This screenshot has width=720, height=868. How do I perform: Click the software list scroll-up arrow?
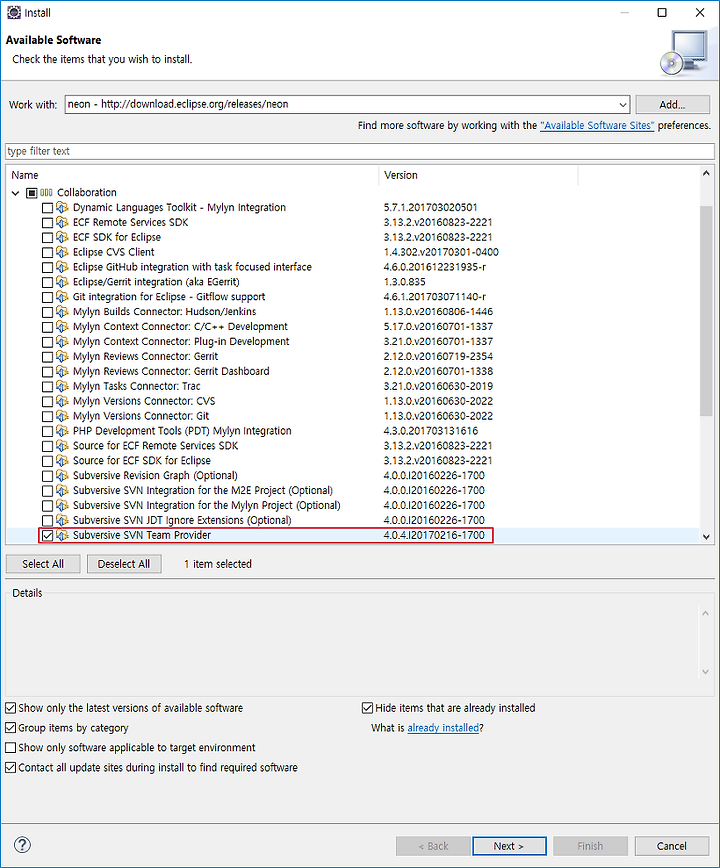[x=706, y=173]
